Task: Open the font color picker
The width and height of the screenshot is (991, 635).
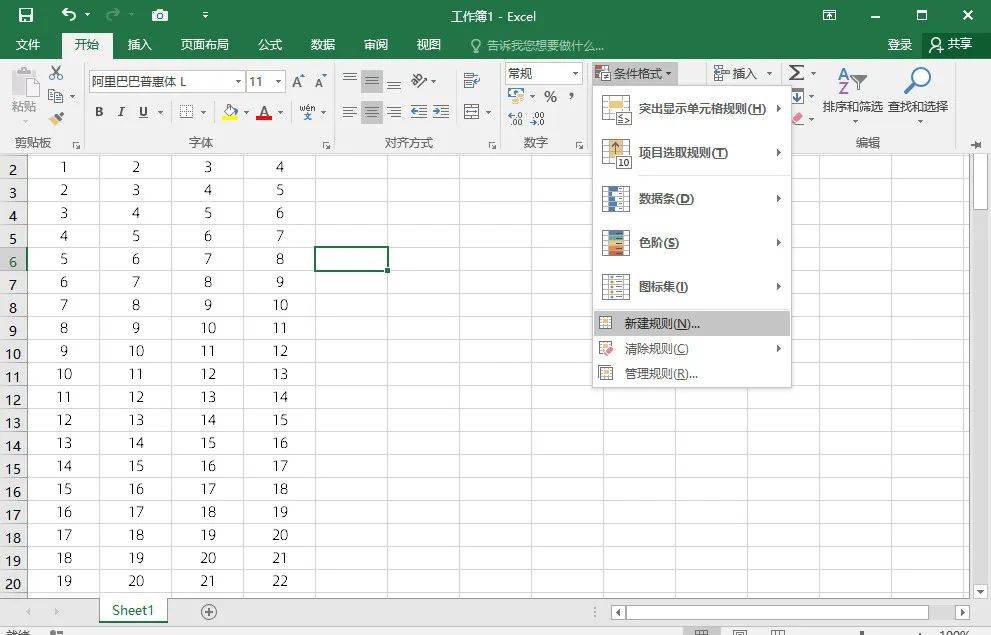Action: click(263, 112)
